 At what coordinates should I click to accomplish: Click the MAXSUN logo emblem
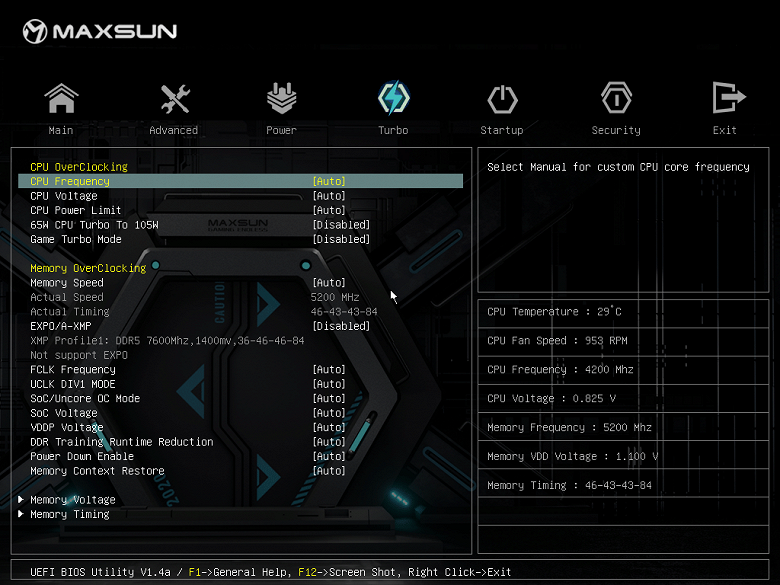[35, 32]
